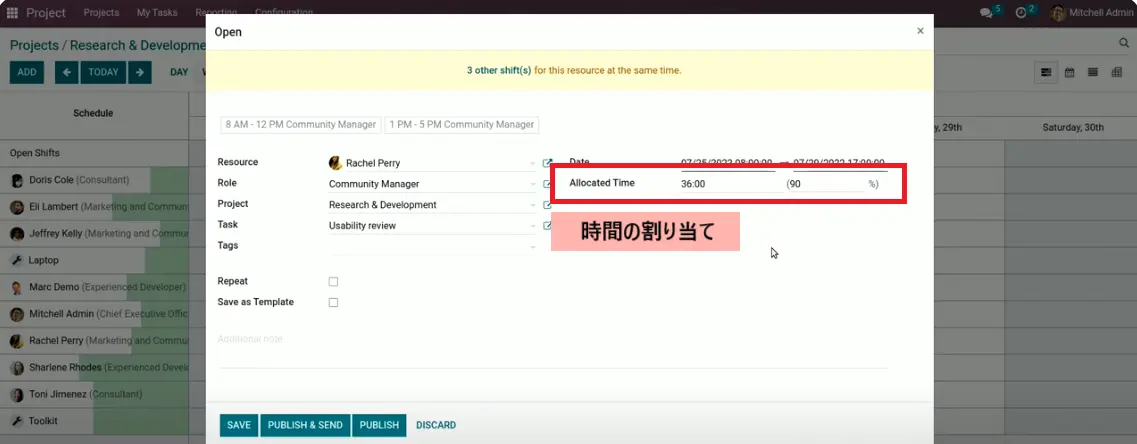
Task: Open Task external link icon
Action: point(547,226)
